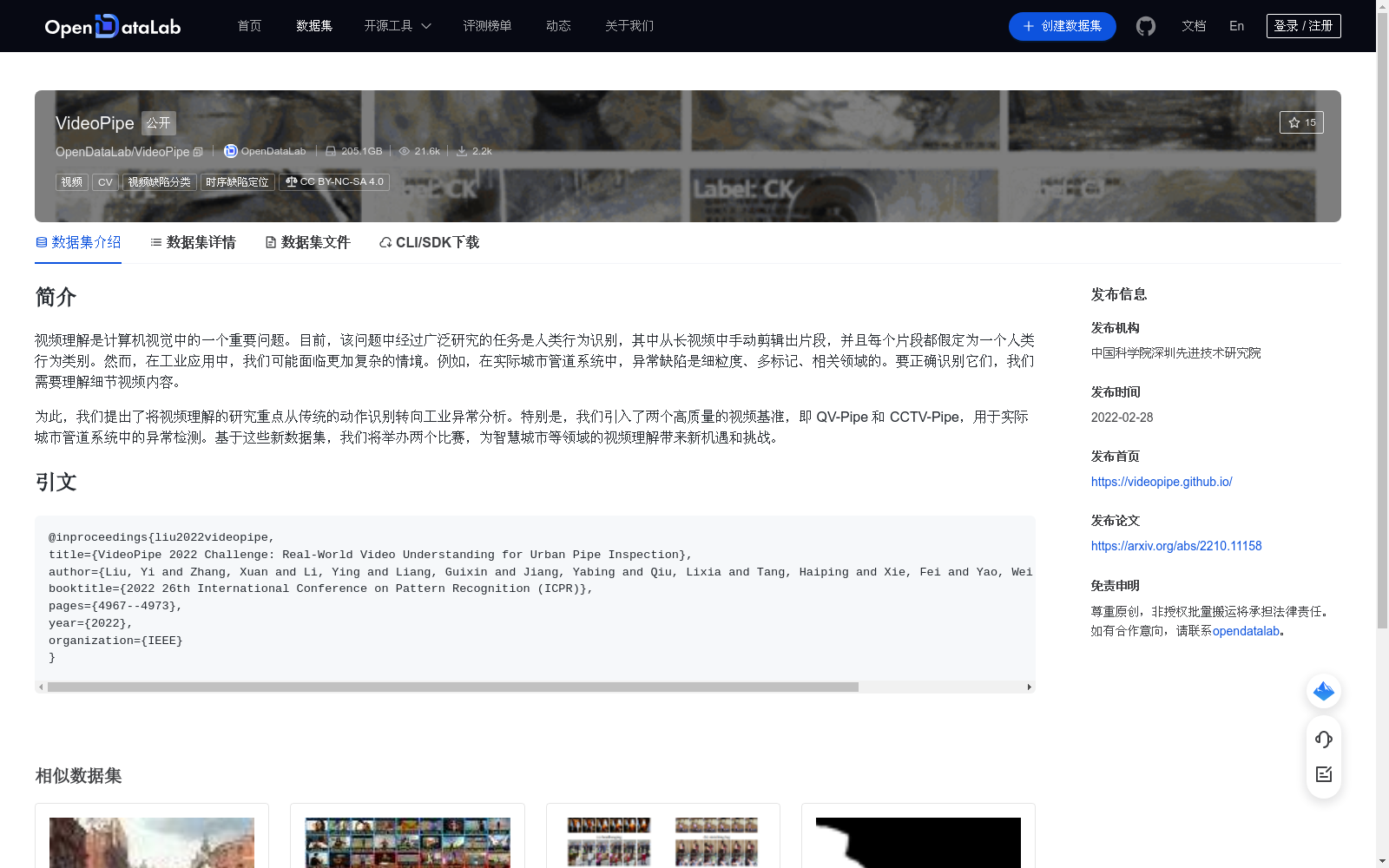Viewport: 1389px width, 868px height.
Task: Click the OpenDataLab/VideoPipe path text
Action: 122,152
